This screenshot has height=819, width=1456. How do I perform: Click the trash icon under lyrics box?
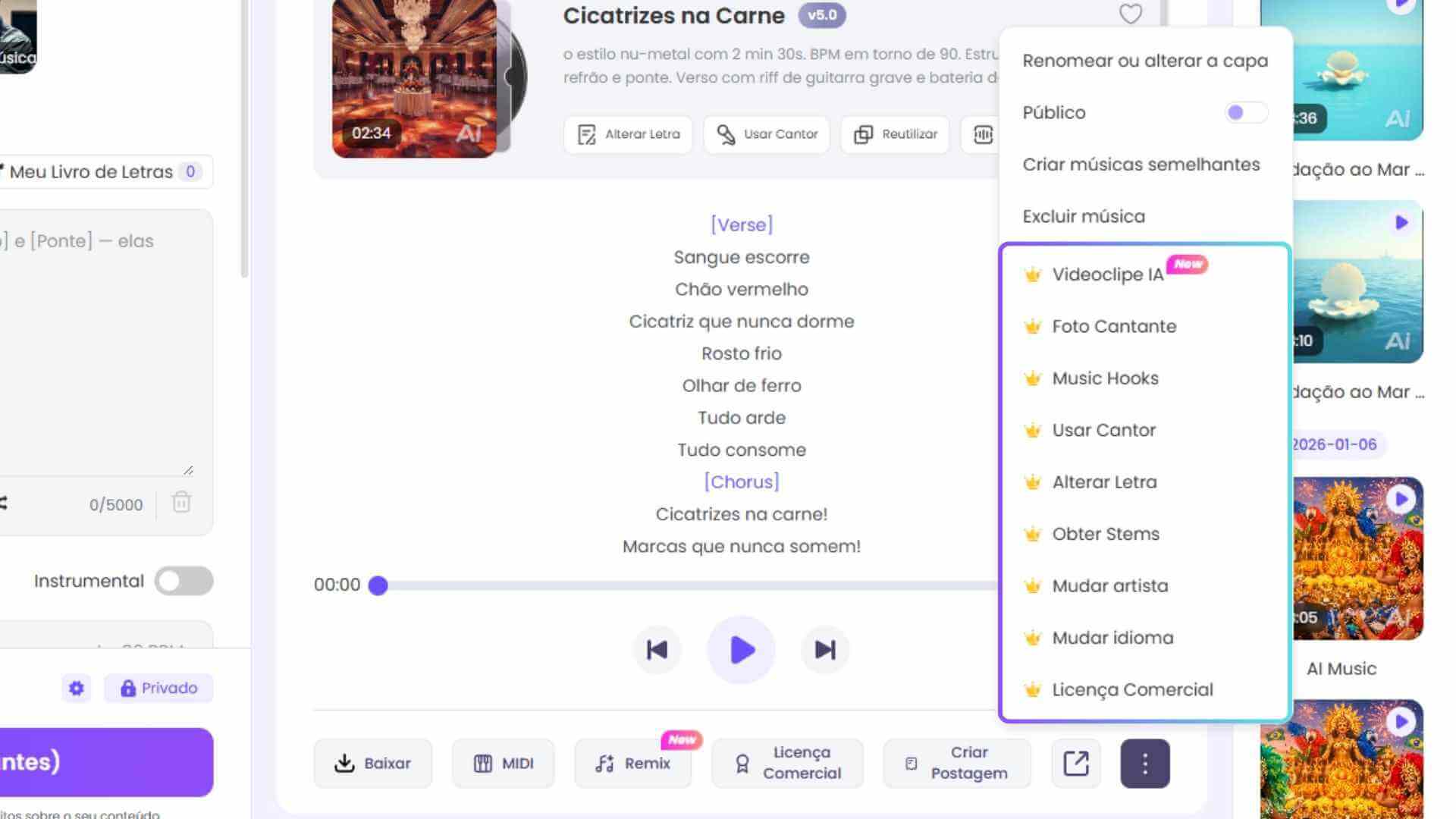(x=181, y=503)
